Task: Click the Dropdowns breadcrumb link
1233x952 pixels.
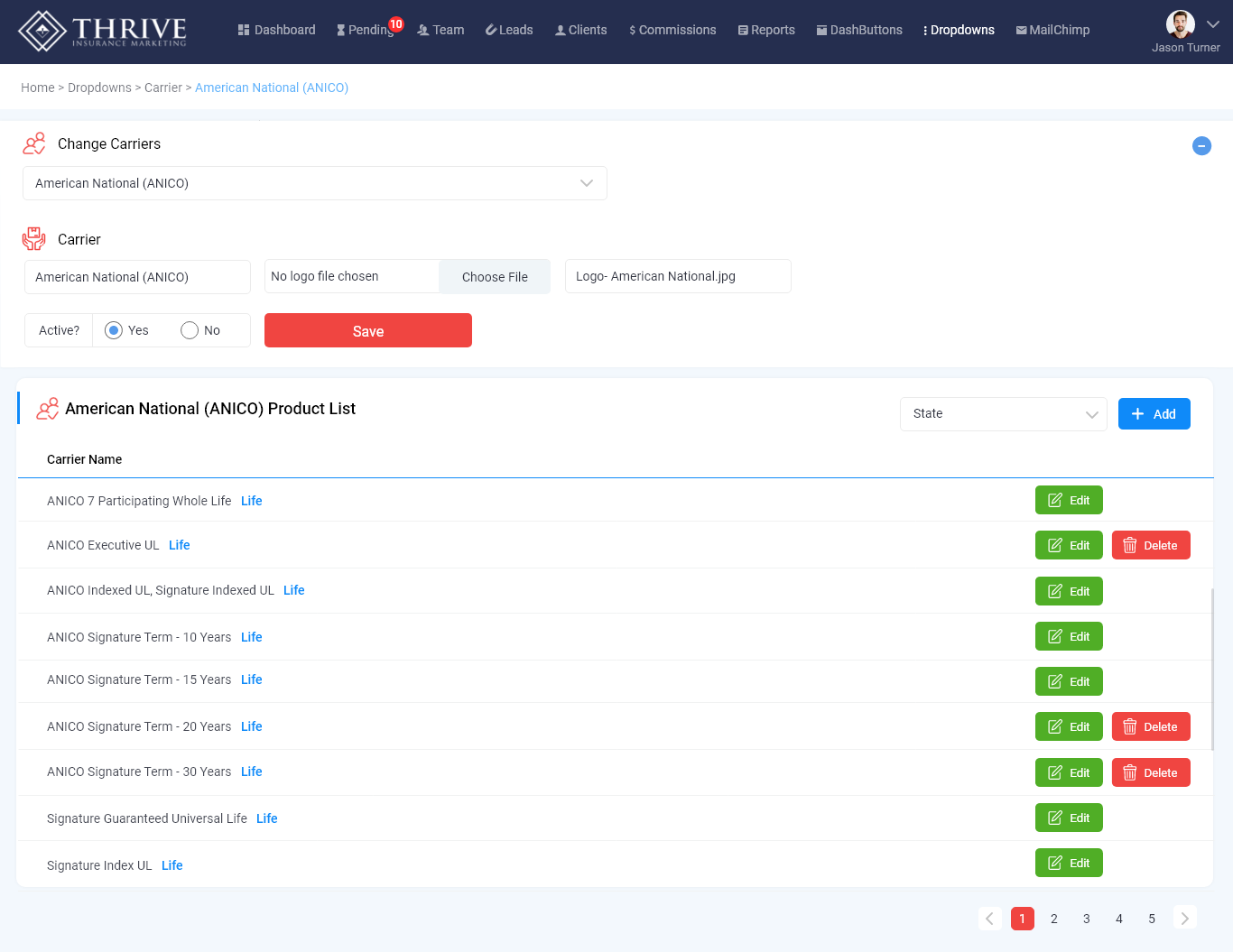Action: click(x=99, y=88)
